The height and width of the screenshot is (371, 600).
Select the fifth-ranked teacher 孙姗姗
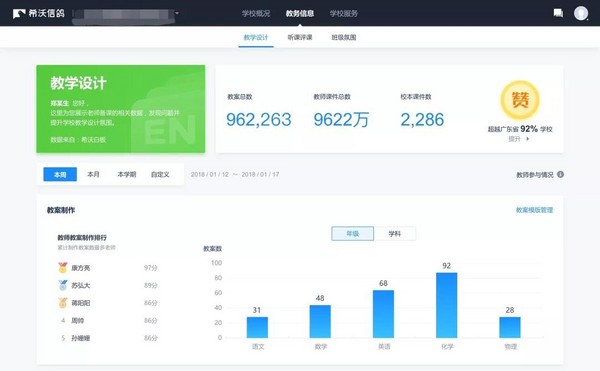coord(81,338)
